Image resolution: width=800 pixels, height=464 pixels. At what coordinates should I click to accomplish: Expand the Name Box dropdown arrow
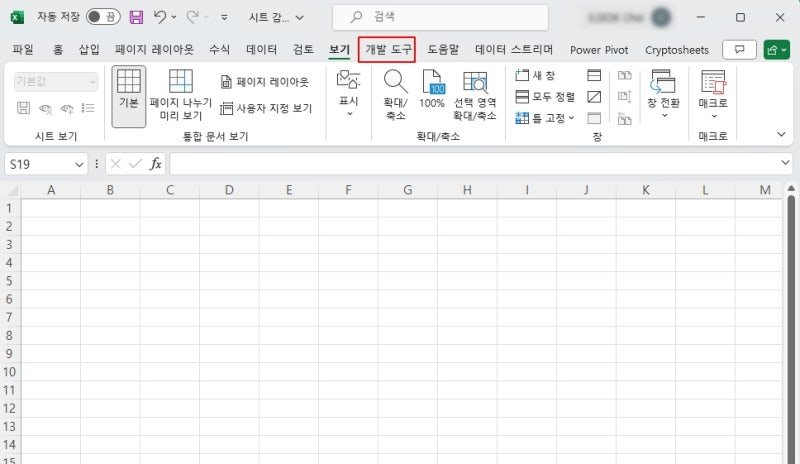(79, 164)
